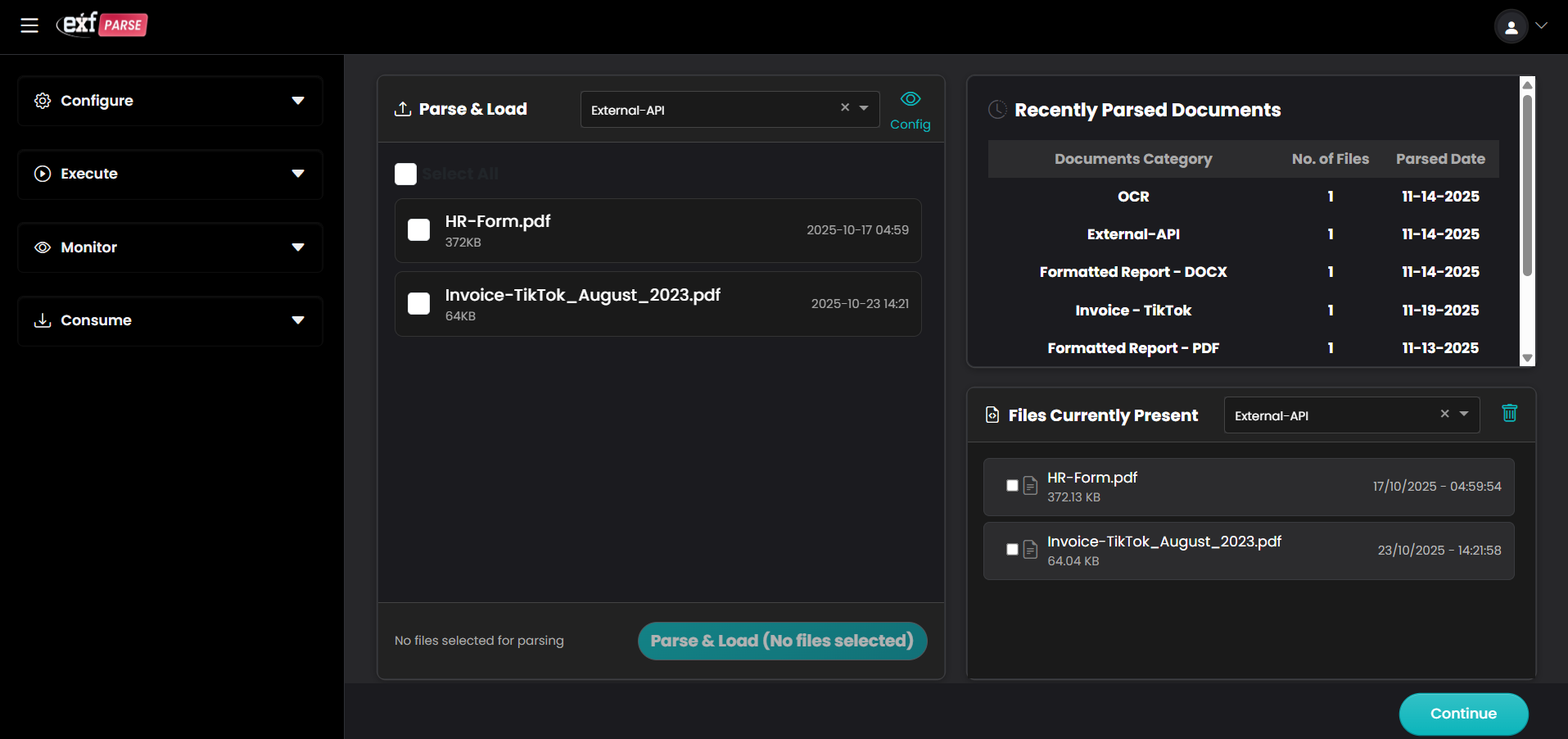Click the Monitor eye icon
The width and height of the screenshot is (1568, 739).
point(43,247)
